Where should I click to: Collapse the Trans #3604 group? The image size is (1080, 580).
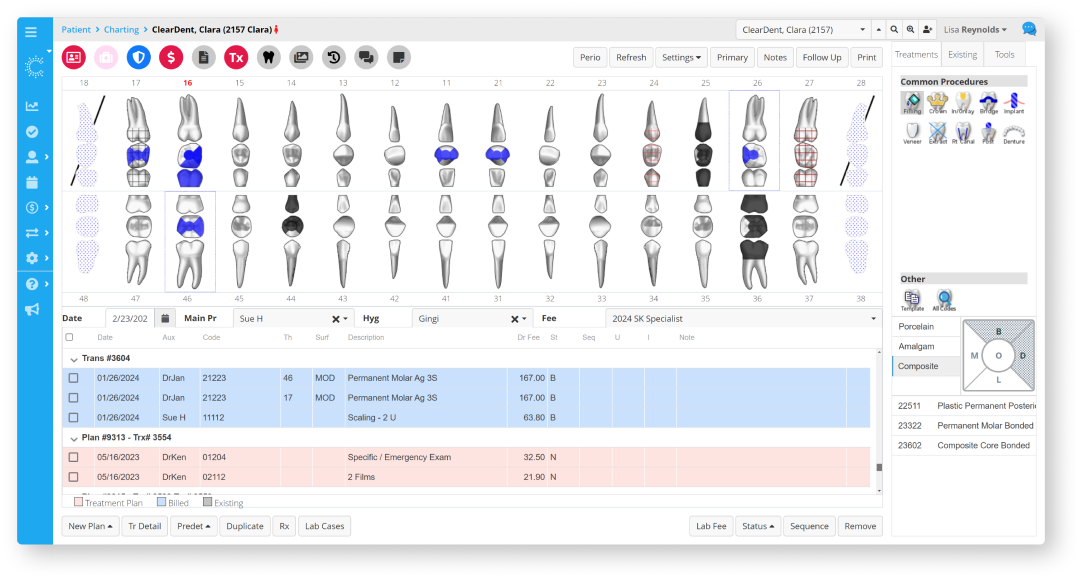tap(73, 358)
